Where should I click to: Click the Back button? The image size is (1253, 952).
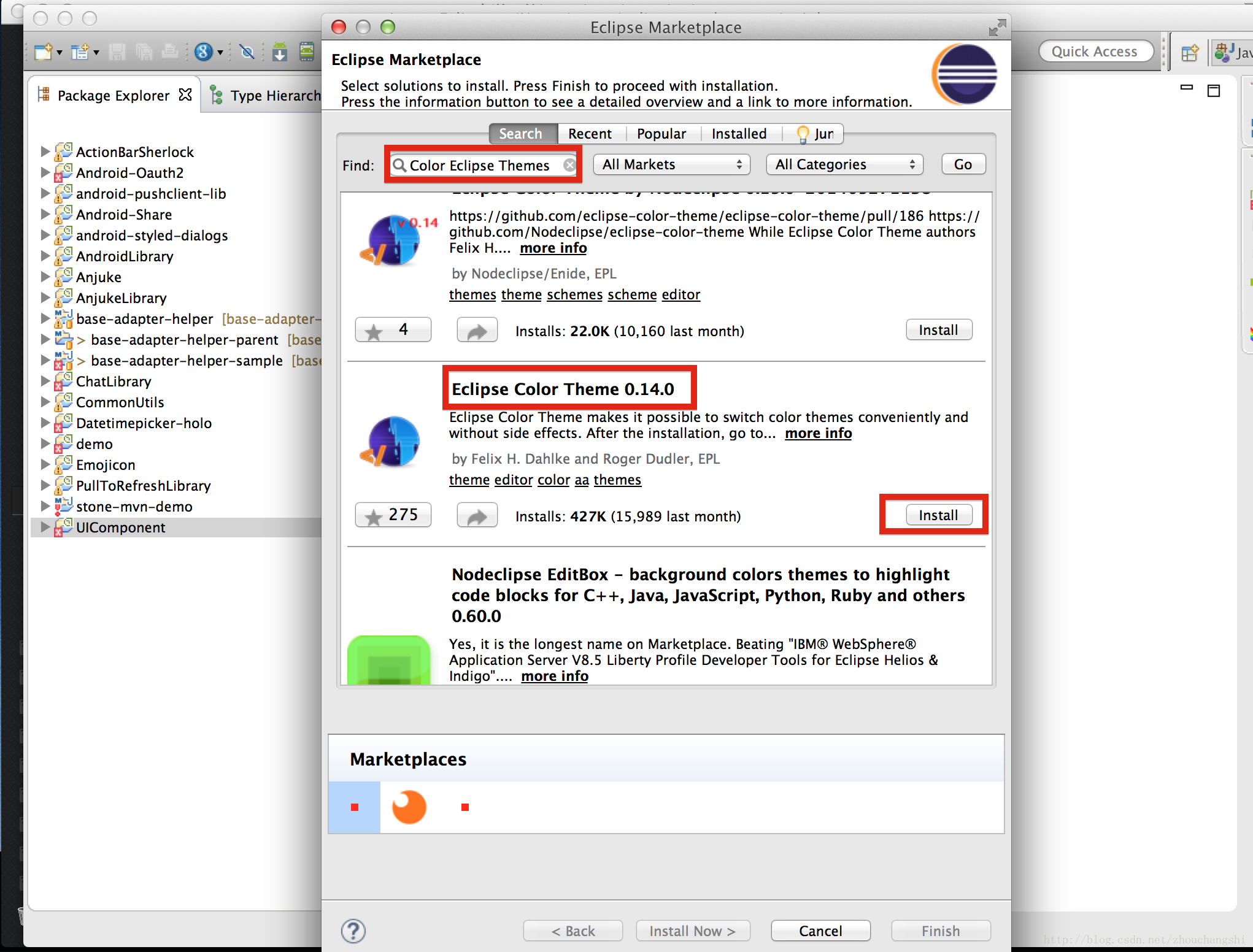coord(573,931)
